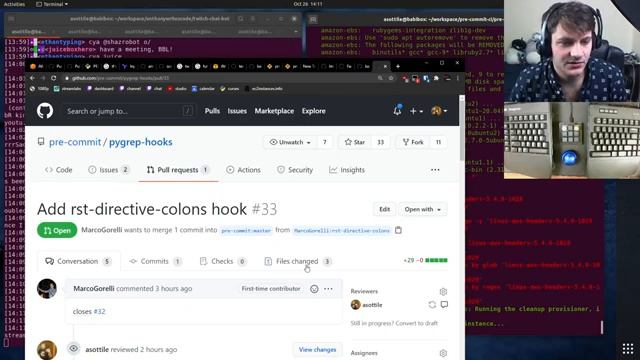Click the zoom magnifier icon in the address bar
Image resolution: width=640 pixels, height=360 pixels.
click(380, 78)
